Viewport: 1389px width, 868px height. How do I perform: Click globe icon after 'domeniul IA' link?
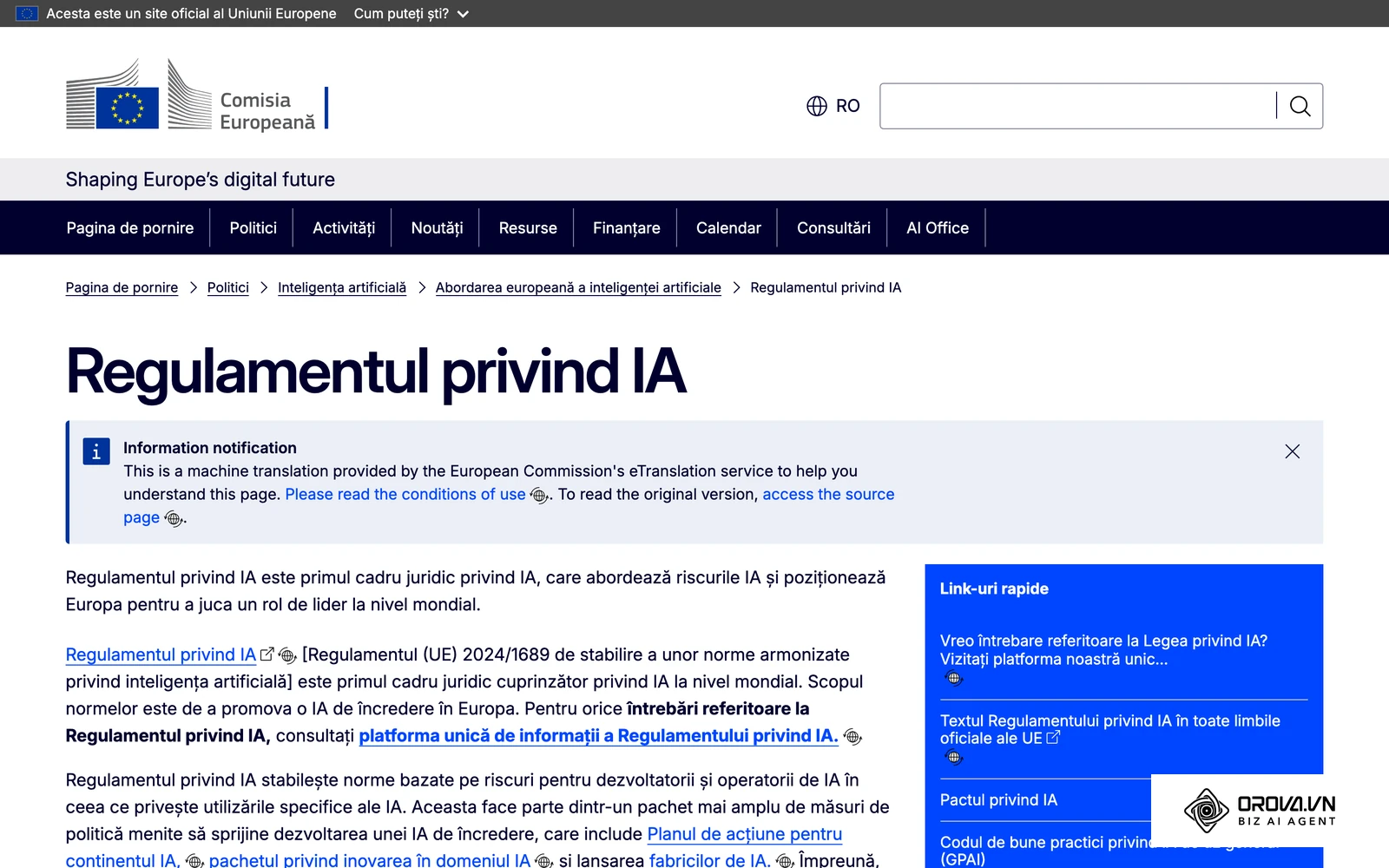tap(543, 861)
